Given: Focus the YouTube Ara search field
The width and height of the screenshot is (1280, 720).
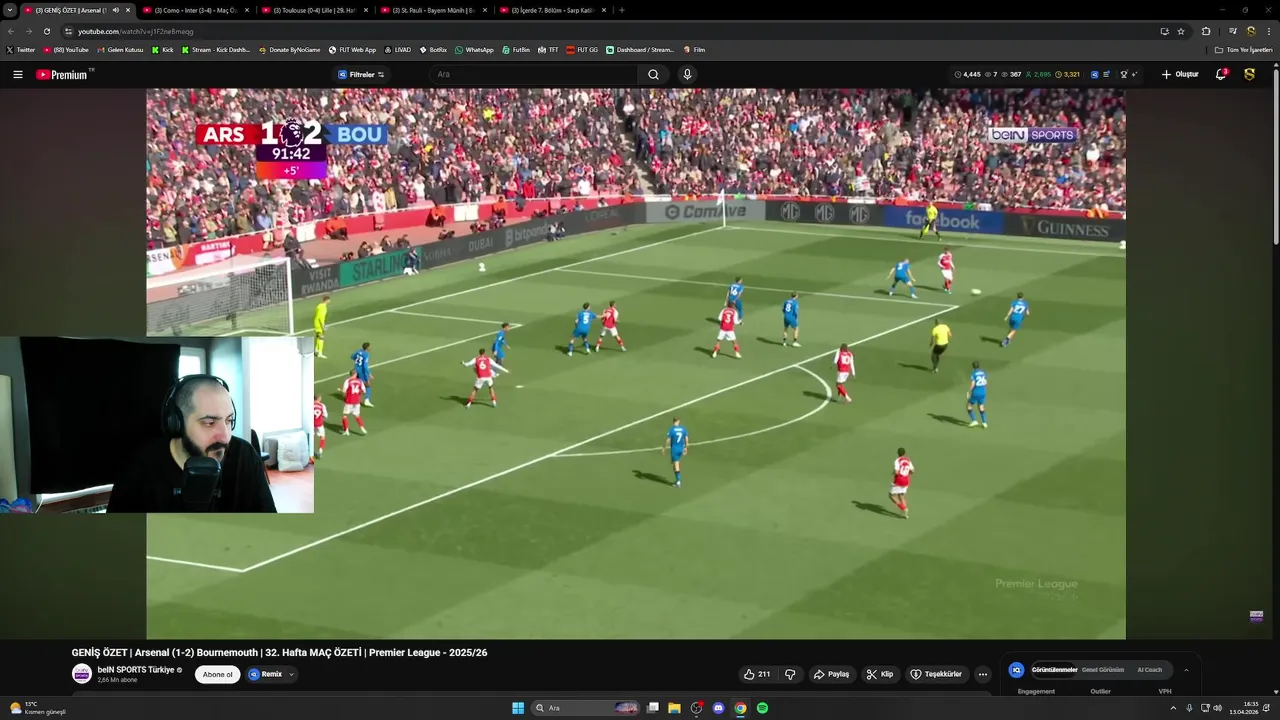Looking at the screenshot, I should 535,74.
